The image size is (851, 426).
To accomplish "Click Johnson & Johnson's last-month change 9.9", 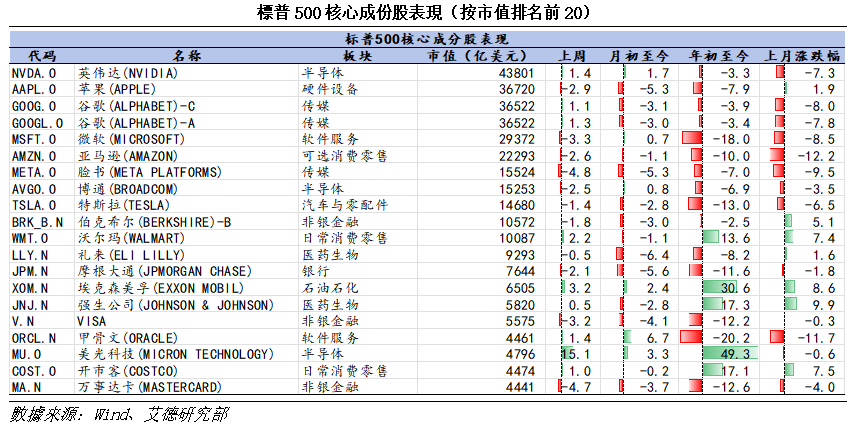I will (x=824, y=304).
